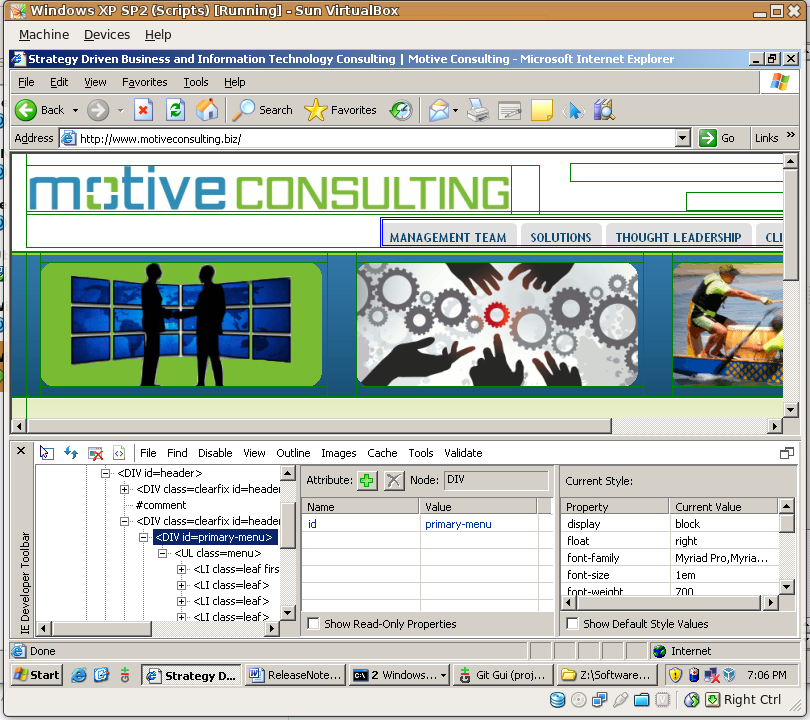The width and height of the screenshot is (810, 720).
Task: Refresh the page with the Refresh icon
Action: 175,110
